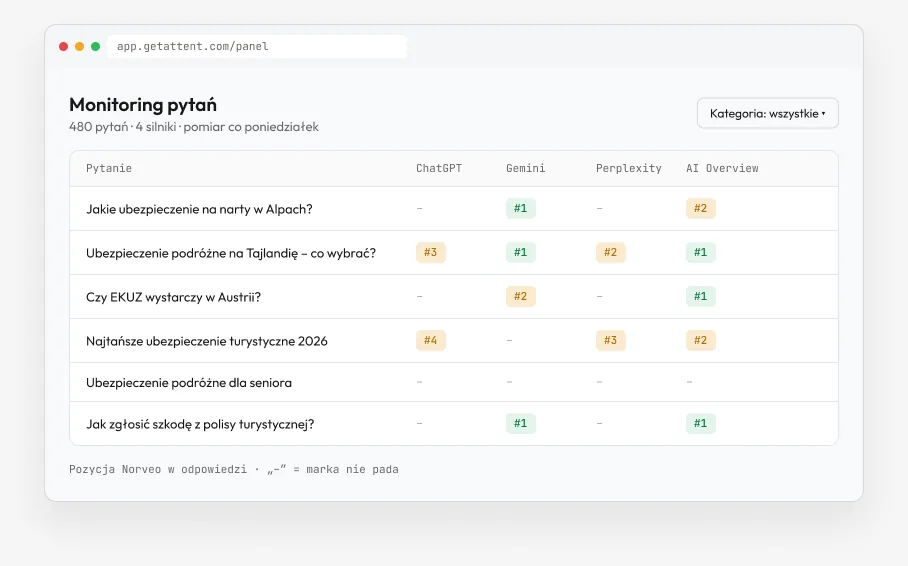Click the Pytanie column header
Image resolution: width=908 pixels, height=566 pixels.
109,169
